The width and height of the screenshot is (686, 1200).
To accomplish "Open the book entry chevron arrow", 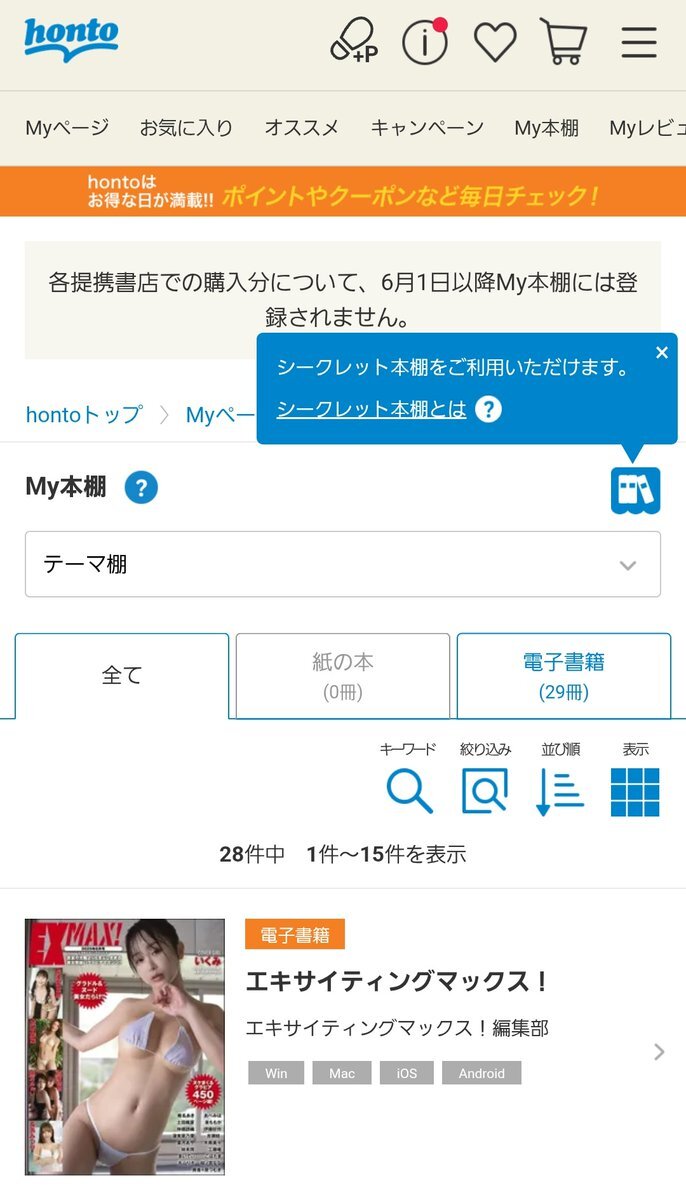I will pos(659,1051).
